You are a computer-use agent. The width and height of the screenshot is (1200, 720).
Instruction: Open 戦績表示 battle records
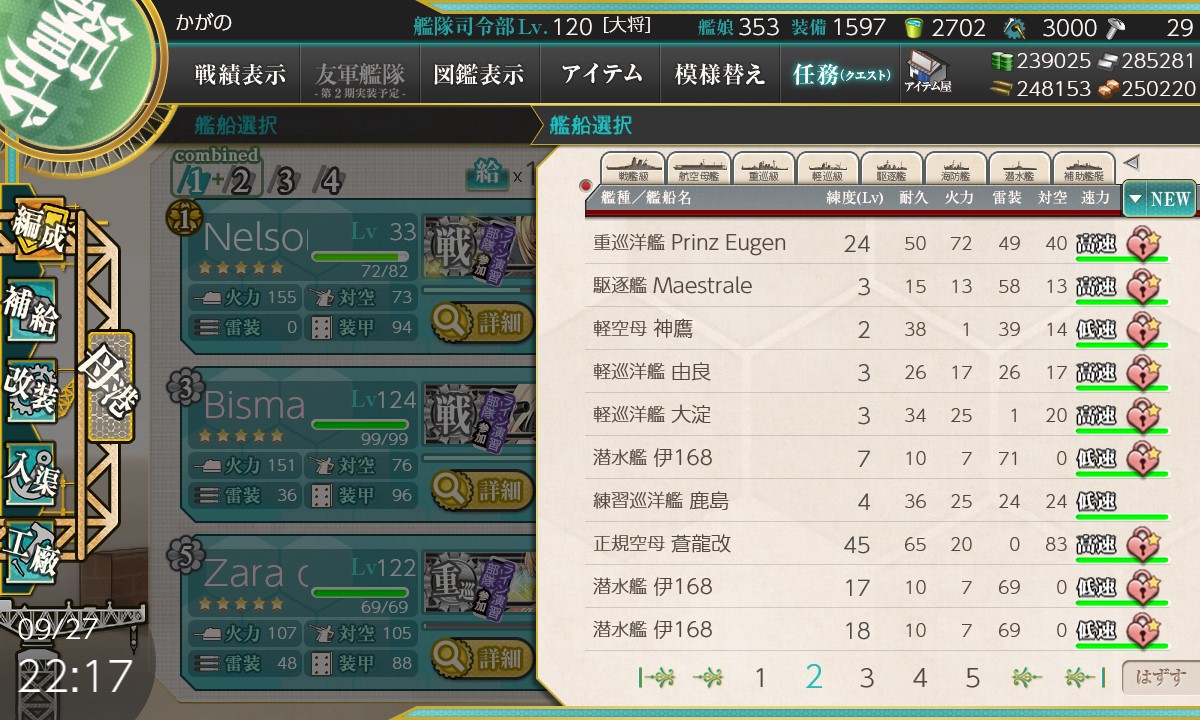coord(240,74)
